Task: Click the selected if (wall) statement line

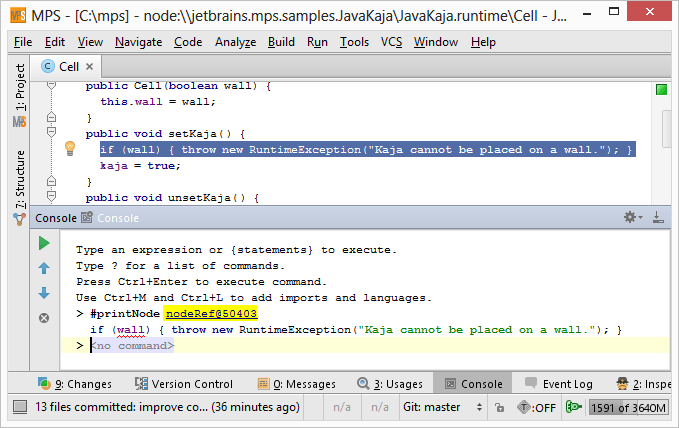Action: point(368,149)
